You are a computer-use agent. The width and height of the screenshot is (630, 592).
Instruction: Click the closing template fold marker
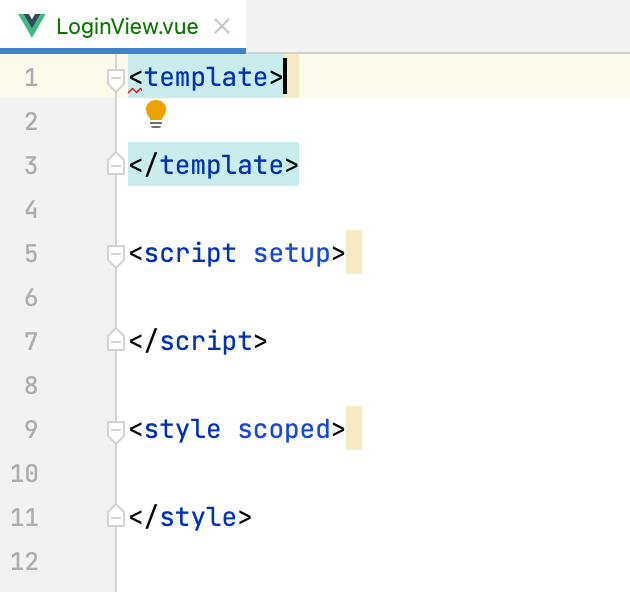coord(116,164)
